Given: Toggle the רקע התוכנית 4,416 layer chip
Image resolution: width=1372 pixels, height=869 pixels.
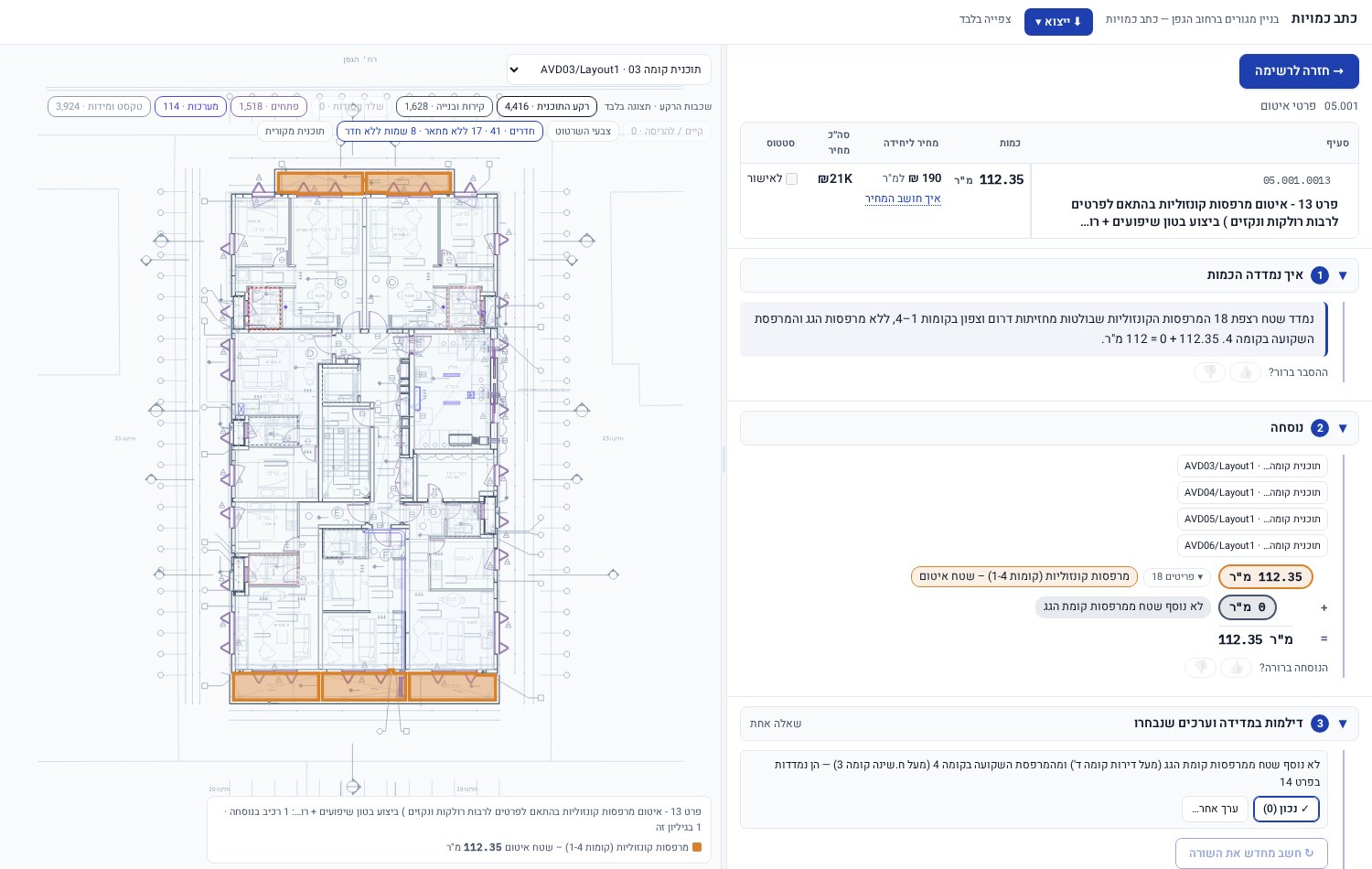Looking at the screenshot, I should click(547, 107).
